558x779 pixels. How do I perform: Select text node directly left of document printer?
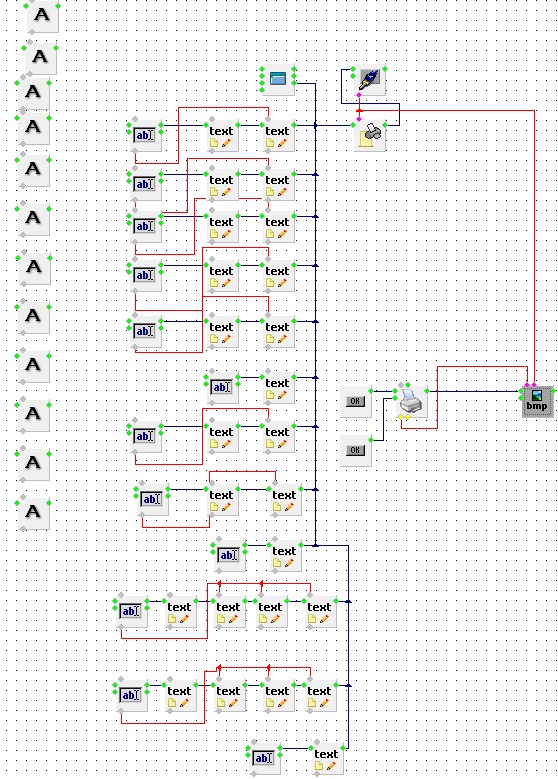coord(278,136)
